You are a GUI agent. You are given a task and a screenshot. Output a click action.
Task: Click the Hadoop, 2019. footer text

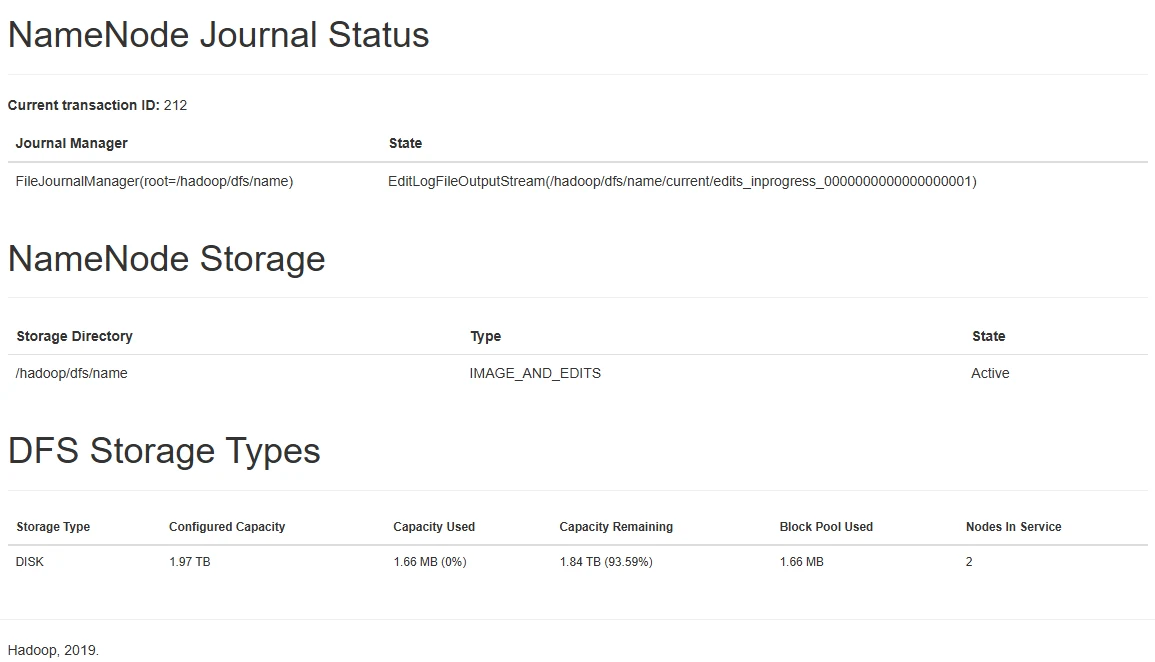[x=53, y=650]
